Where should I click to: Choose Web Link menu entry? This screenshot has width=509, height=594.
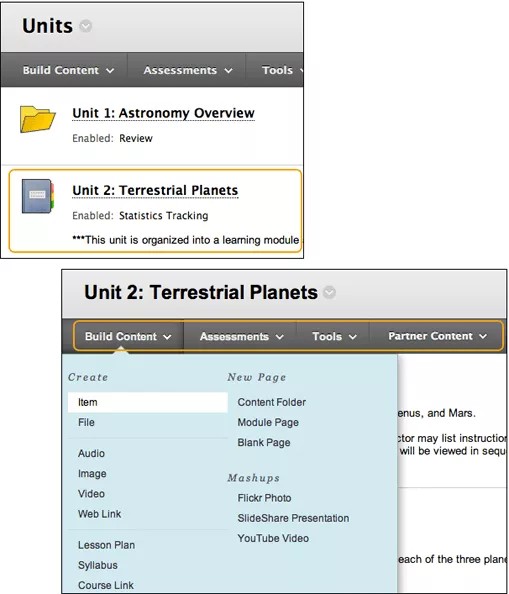coord(100,514)
